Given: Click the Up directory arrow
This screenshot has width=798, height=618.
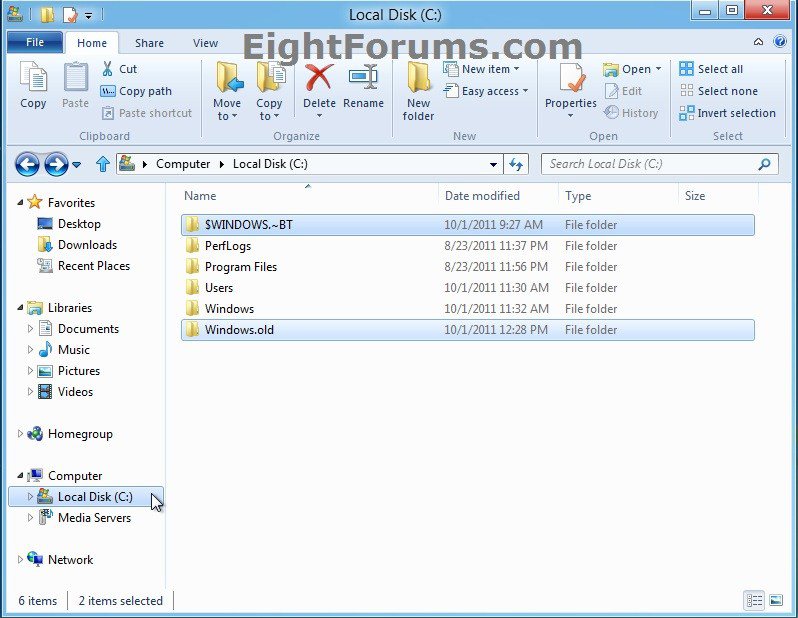Looking at the screenshot, I should [x=102, y=164].
